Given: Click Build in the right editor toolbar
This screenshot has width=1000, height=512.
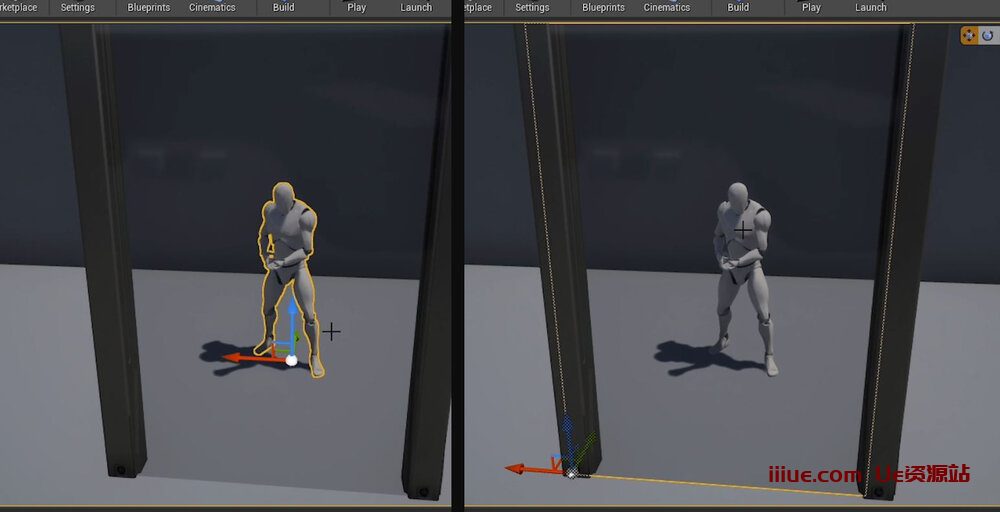Looking at the screenshot, I should [738, 7].
